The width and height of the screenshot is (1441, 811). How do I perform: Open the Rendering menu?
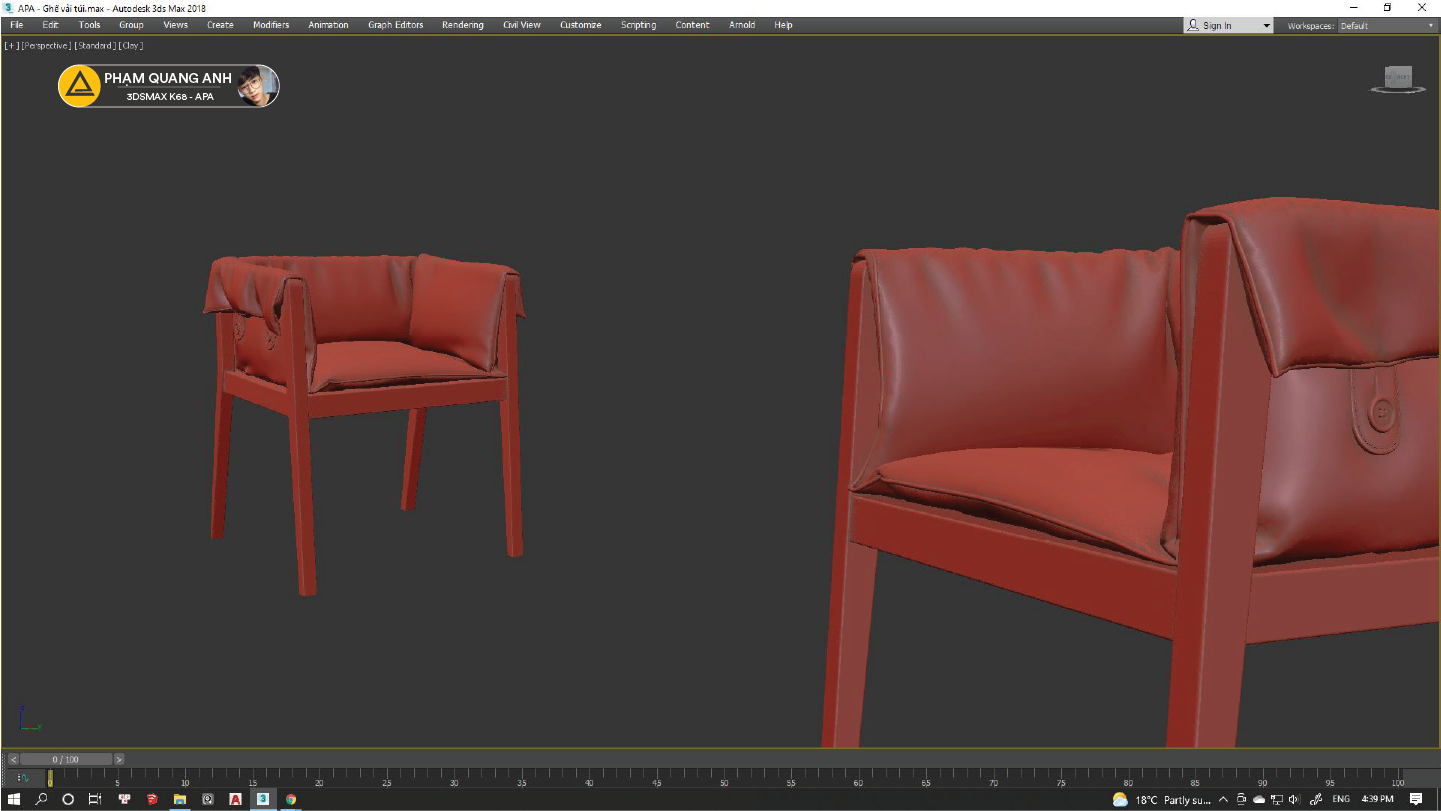pos(462,25)
